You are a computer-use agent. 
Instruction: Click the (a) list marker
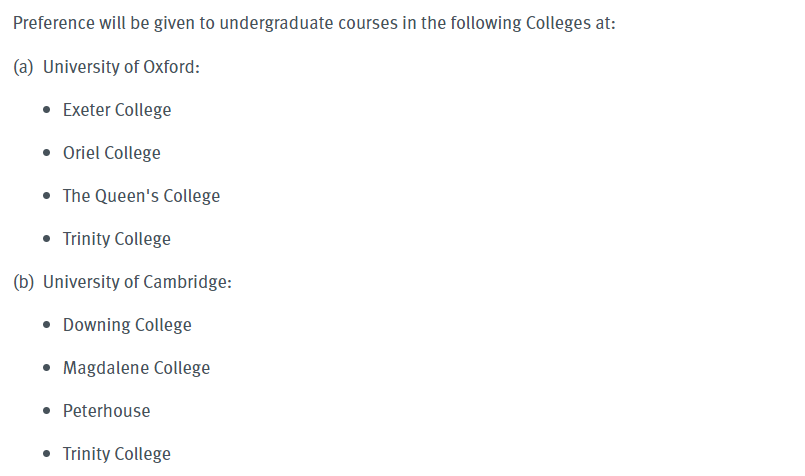[x=23, y=67]
